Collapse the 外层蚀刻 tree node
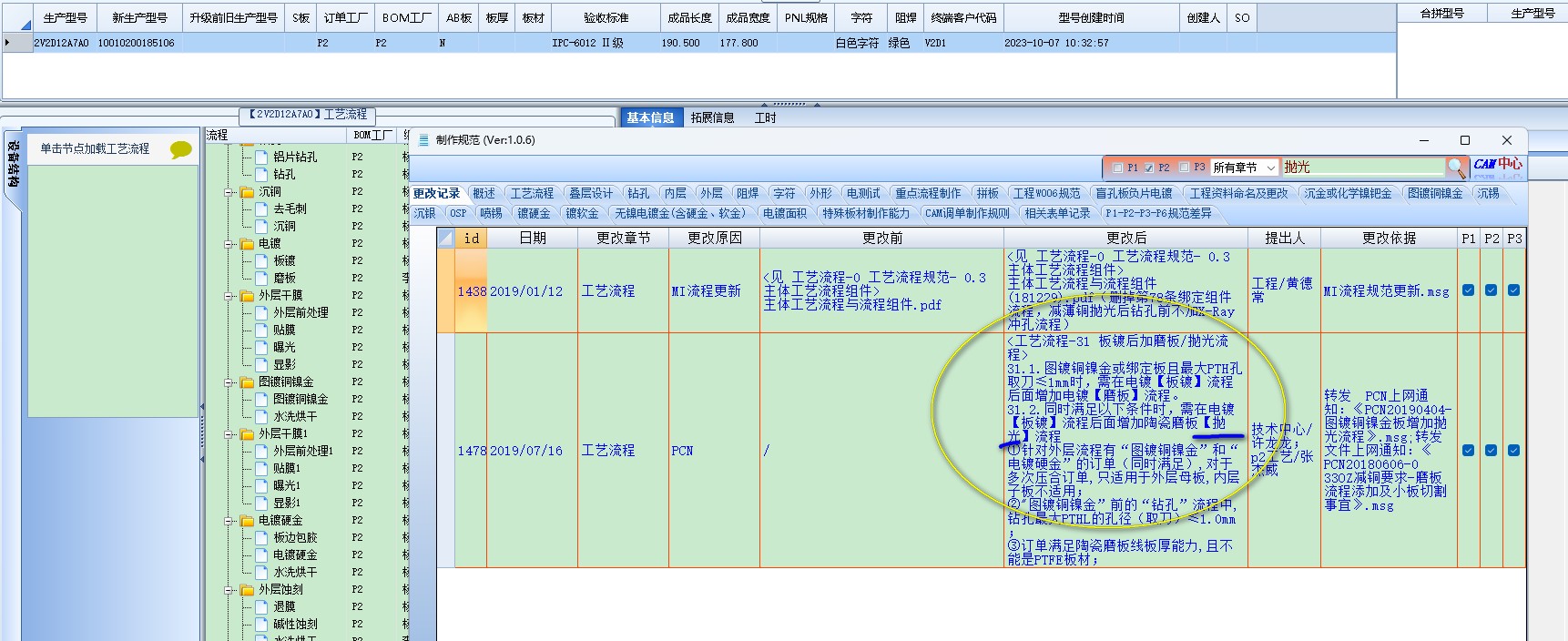The image size is (1568, 641). [229, 590]
